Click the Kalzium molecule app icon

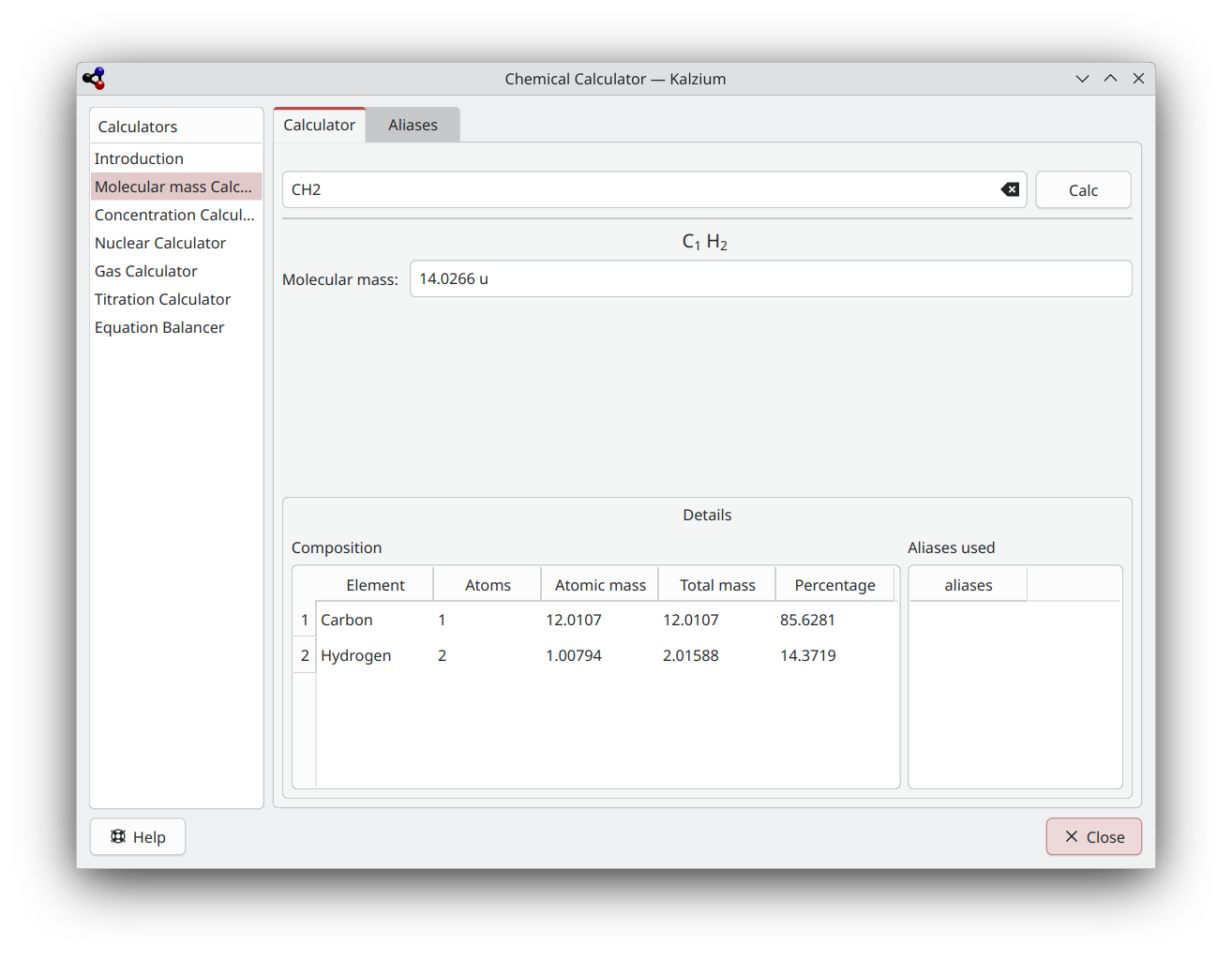pos(94,79)
